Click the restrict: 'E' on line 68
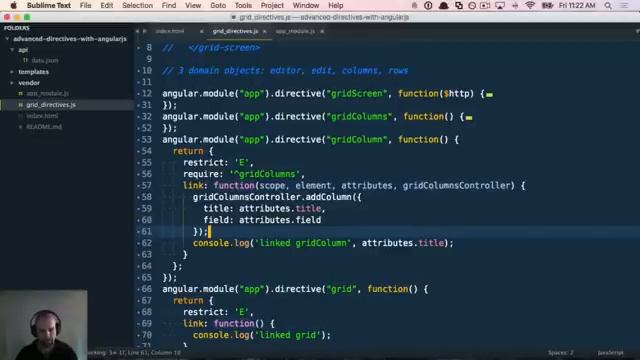 (x=218, y=312)
